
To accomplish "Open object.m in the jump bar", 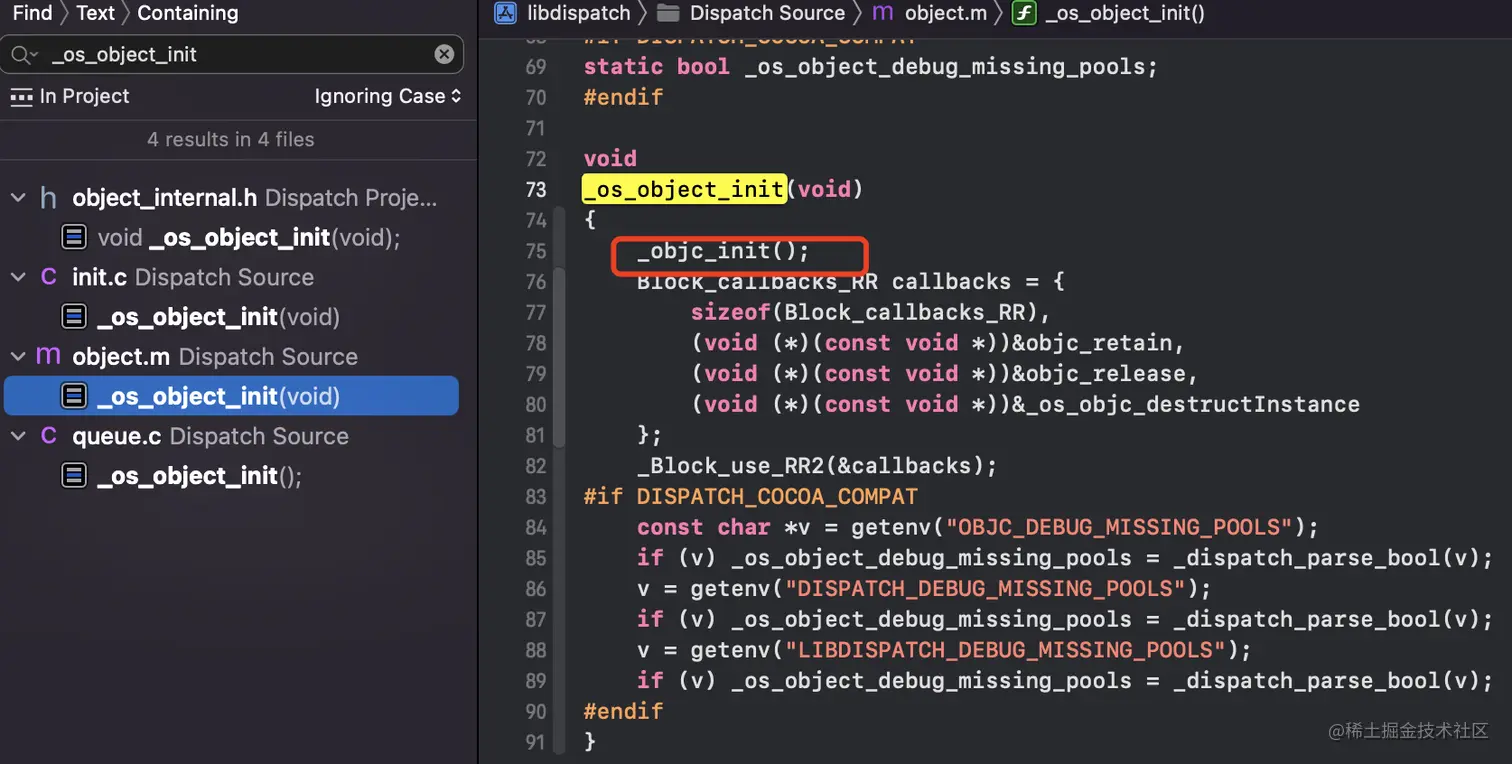I will point(945,13).
